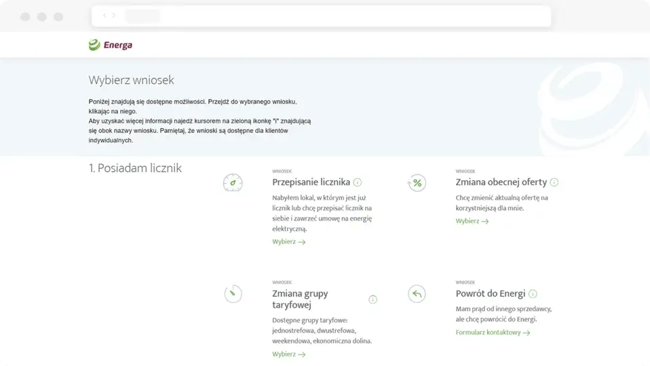650x366 pixels.
Task: Click the info icon next to Przepisanie licznika
Action: pyautogui.click(x=357, y=182)
